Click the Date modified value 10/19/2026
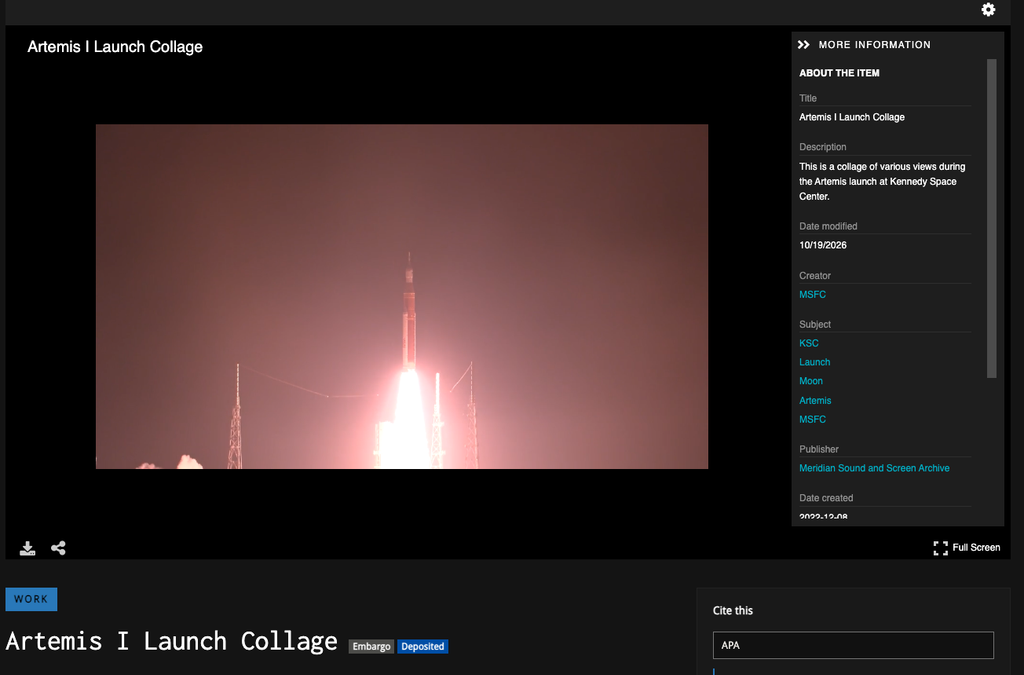The width and height of the screenshot is (1024, 675). coord(823,245)
